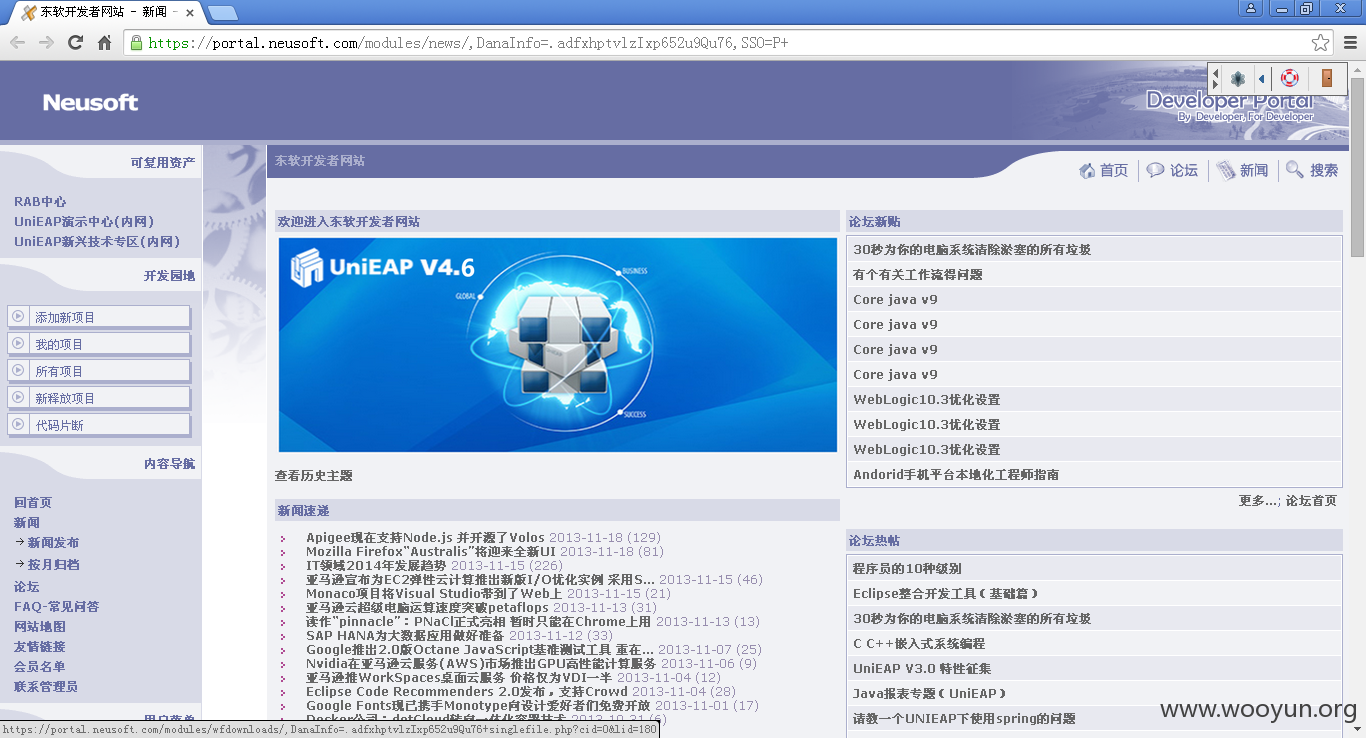Open RAB中心 link
Screen dimensions: 1366x738
(40, 201)
